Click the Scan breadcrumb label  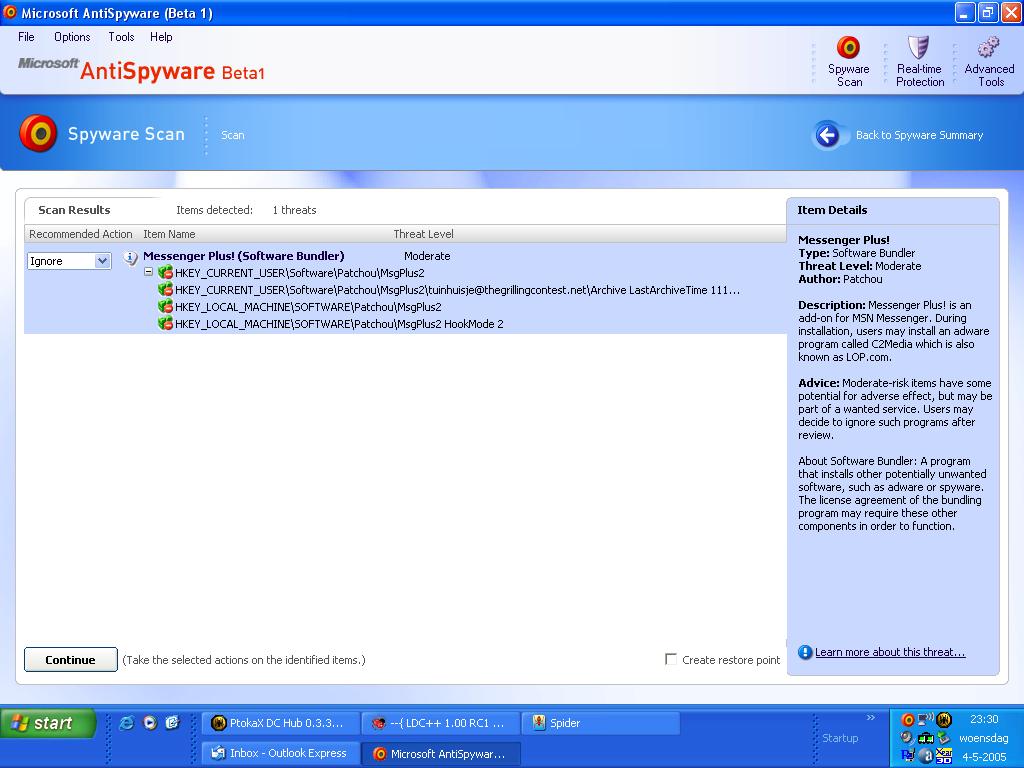coord(232,135)
